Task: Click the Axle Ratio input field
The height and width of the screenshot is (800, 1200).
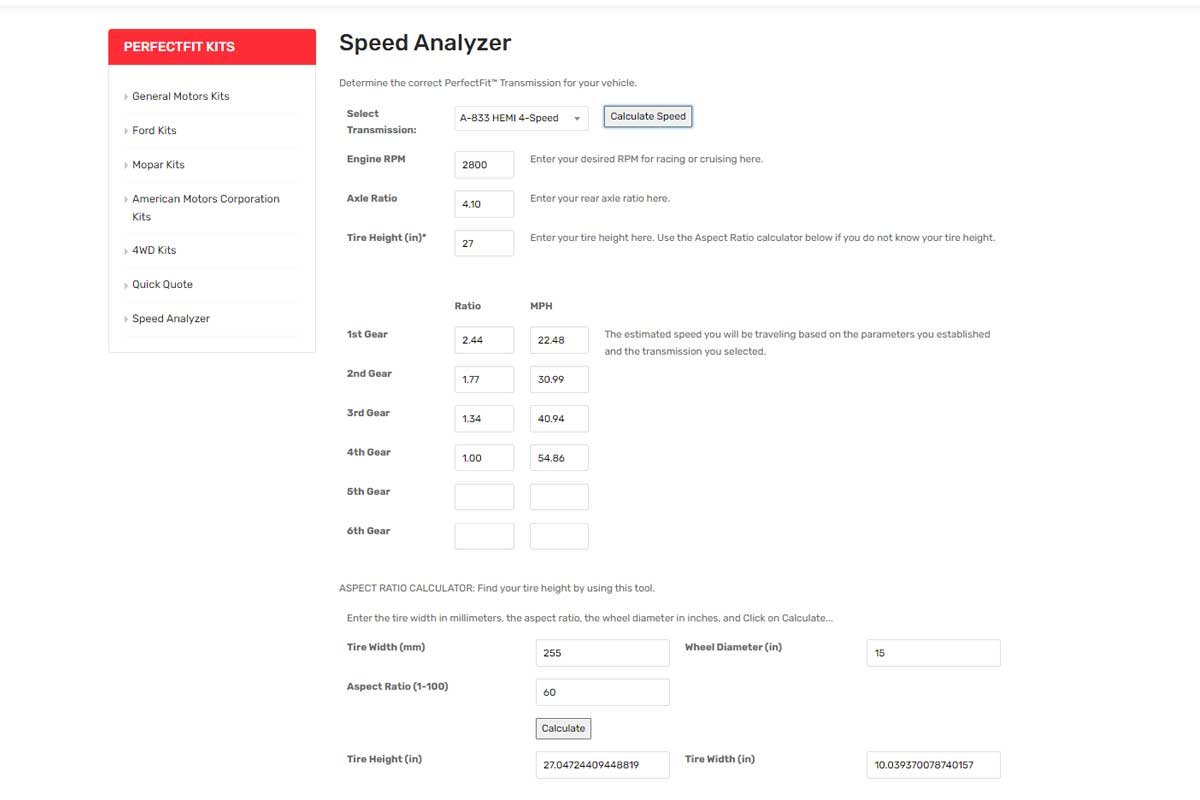Action: click(484, 204)
